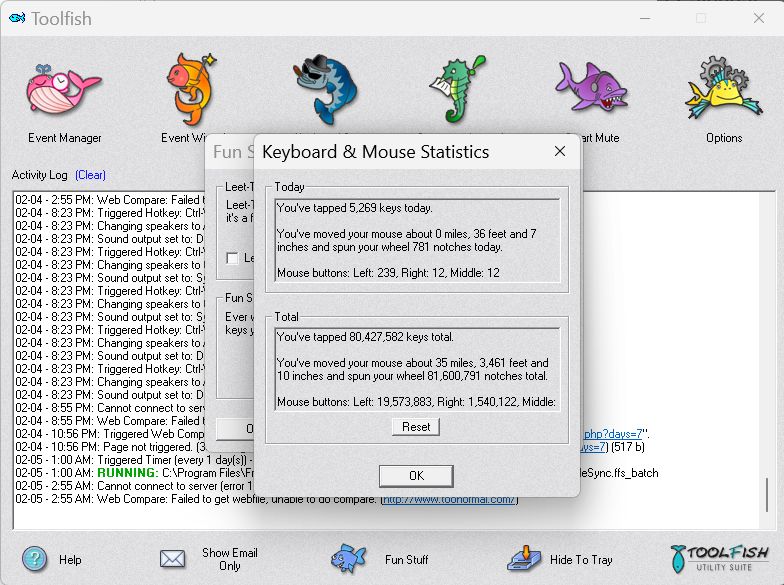This screenshot has height=585, width=784.
Task: Click "You've tapped 80,427,582 keys total" text
Action: pyautogui.click(x=365, y=337)
